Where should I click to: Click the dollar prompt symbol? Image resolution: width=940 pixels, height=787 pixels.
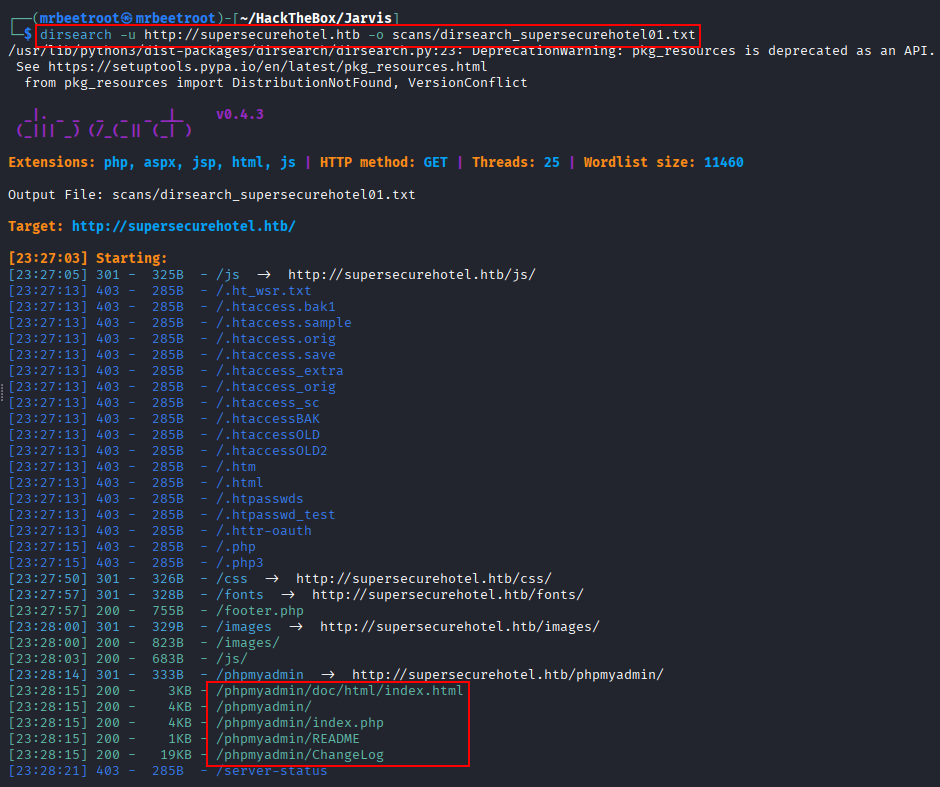[x=28, y=35]
